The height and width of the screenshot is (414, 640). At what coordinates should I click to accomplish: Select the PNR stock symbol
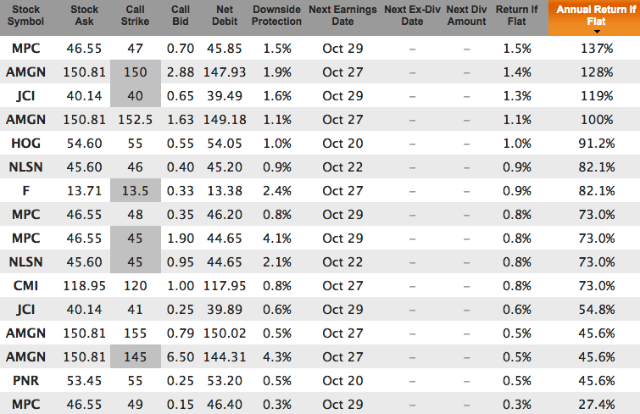tap(26, 381)
